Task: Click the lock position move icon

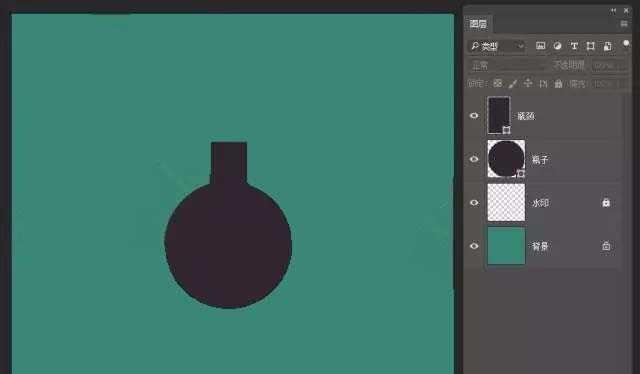Action: [528, 83]
